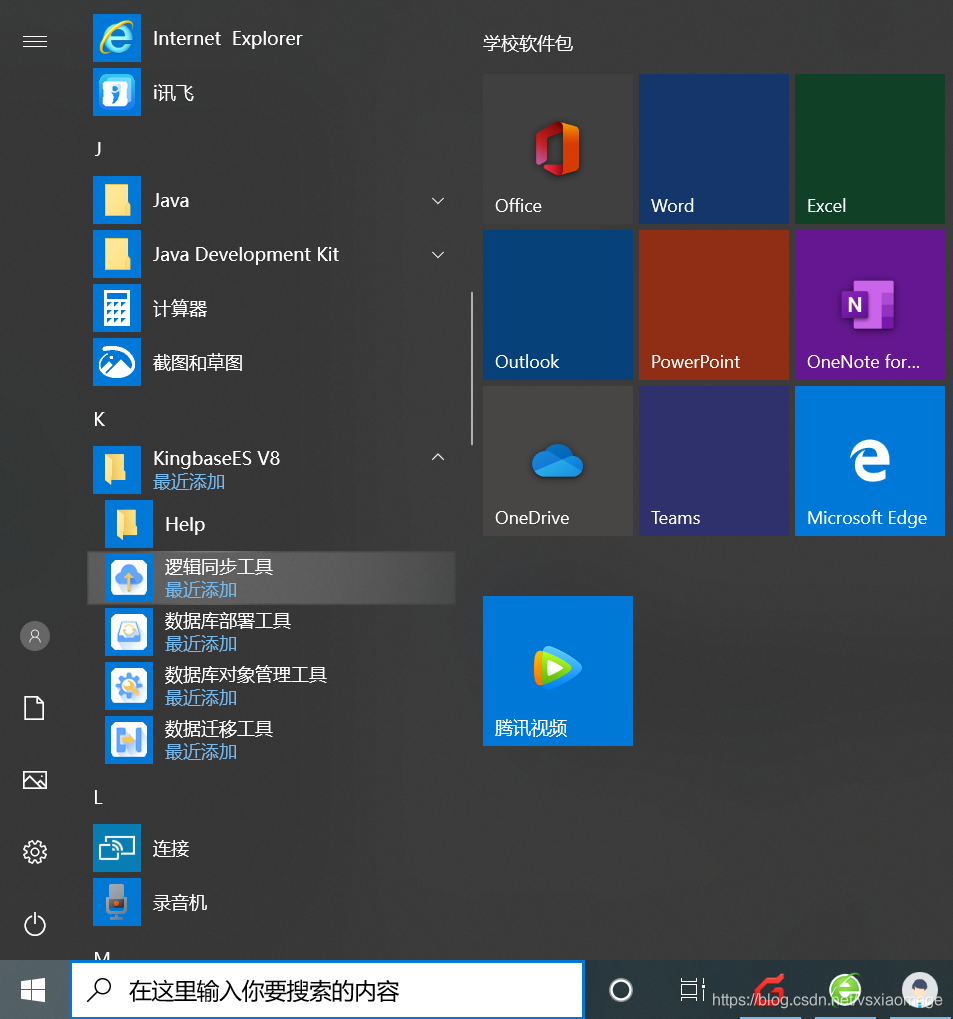The height and width of the screenshot is (1019, 953).
Task: Expand the Java Development Kit chevron
Action: (438, 255)
